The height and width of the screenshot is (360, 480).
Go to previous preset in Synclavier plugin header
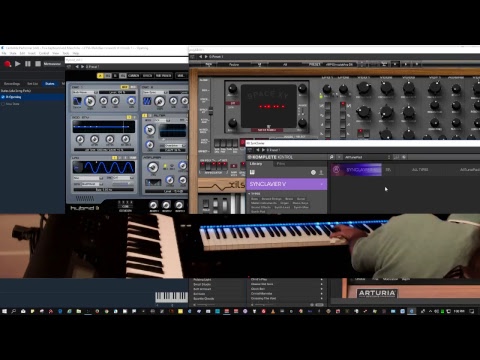[258, 150]
